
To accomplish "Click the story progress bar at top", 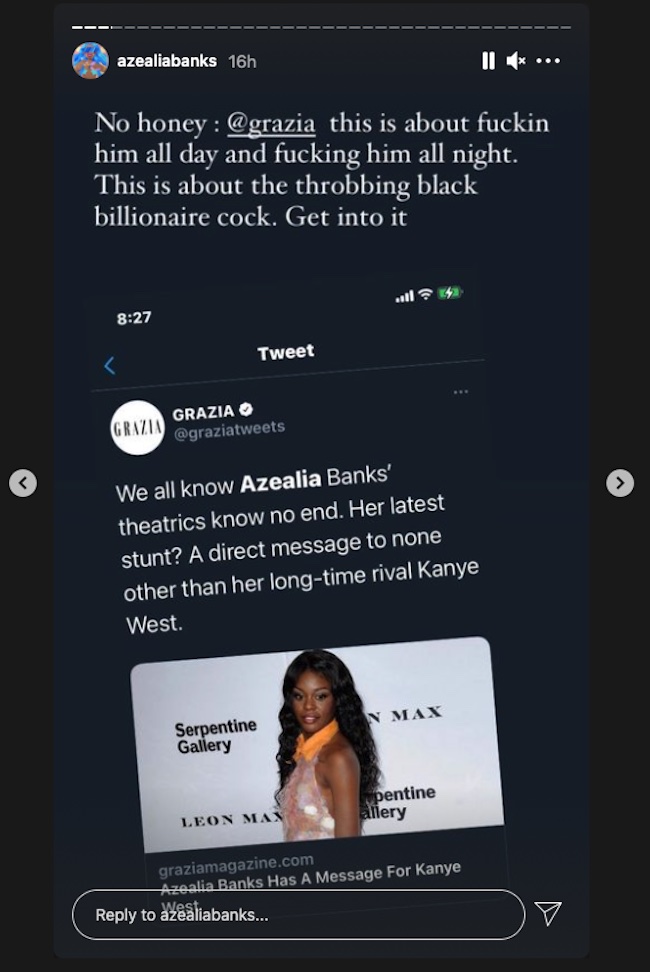I will [x=321, y=27].
